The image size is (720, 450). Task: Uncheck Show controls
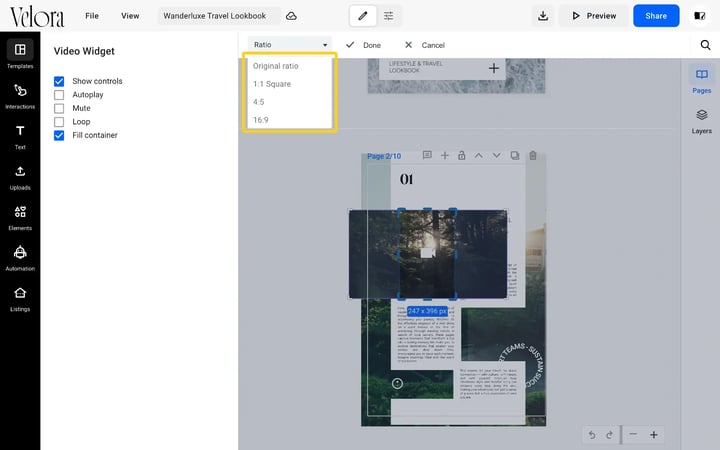coord(59,81)
